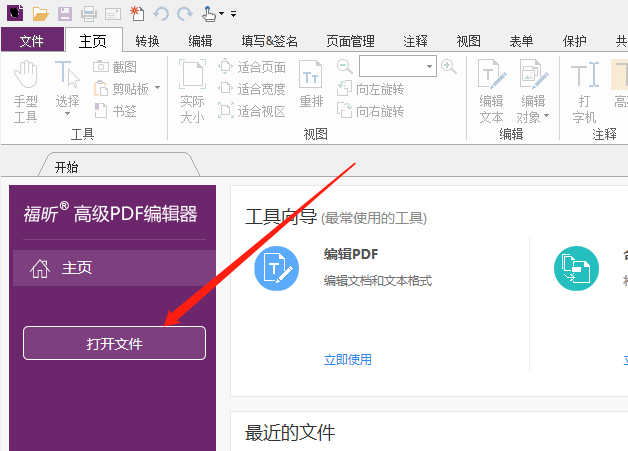This screenshot has height=451, width=628.
Task: Click the Snapshot (截图) tool
Action: (115, 67)
